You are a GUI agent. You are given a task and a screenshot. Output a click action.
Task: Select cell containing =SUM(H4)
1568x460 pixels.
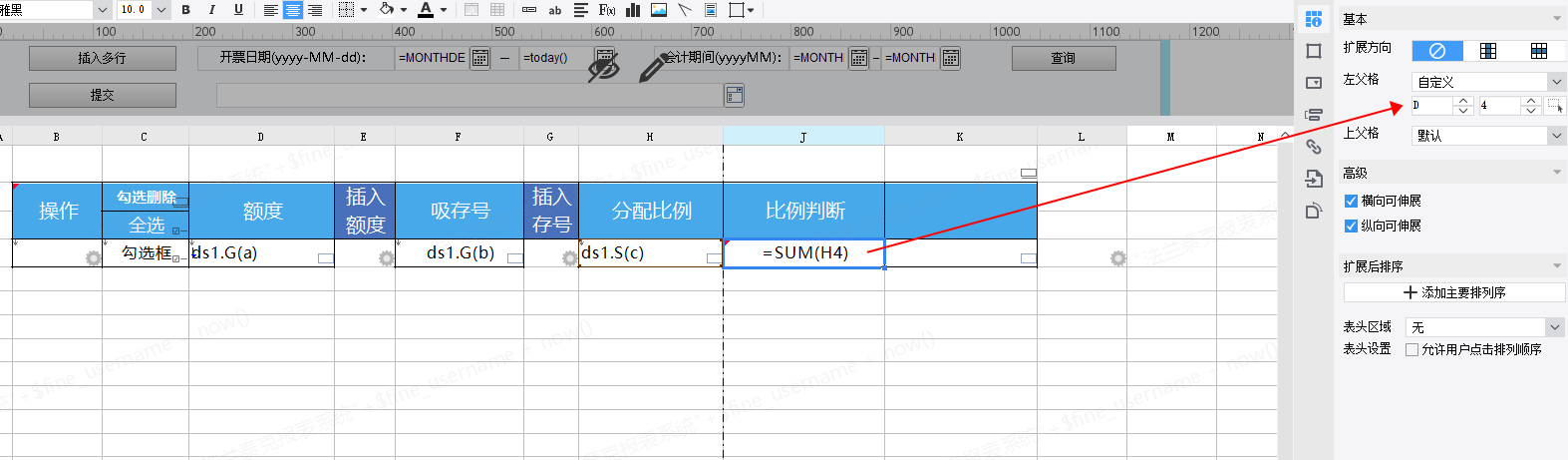(804, 253)
